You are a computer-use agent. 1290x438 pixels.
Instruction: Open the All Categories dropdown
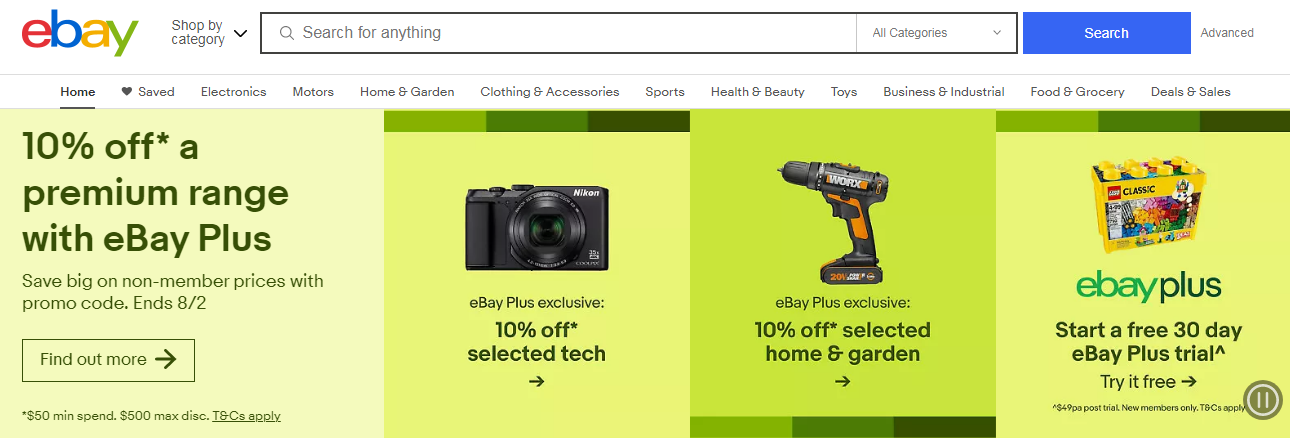tap(937, 33)
